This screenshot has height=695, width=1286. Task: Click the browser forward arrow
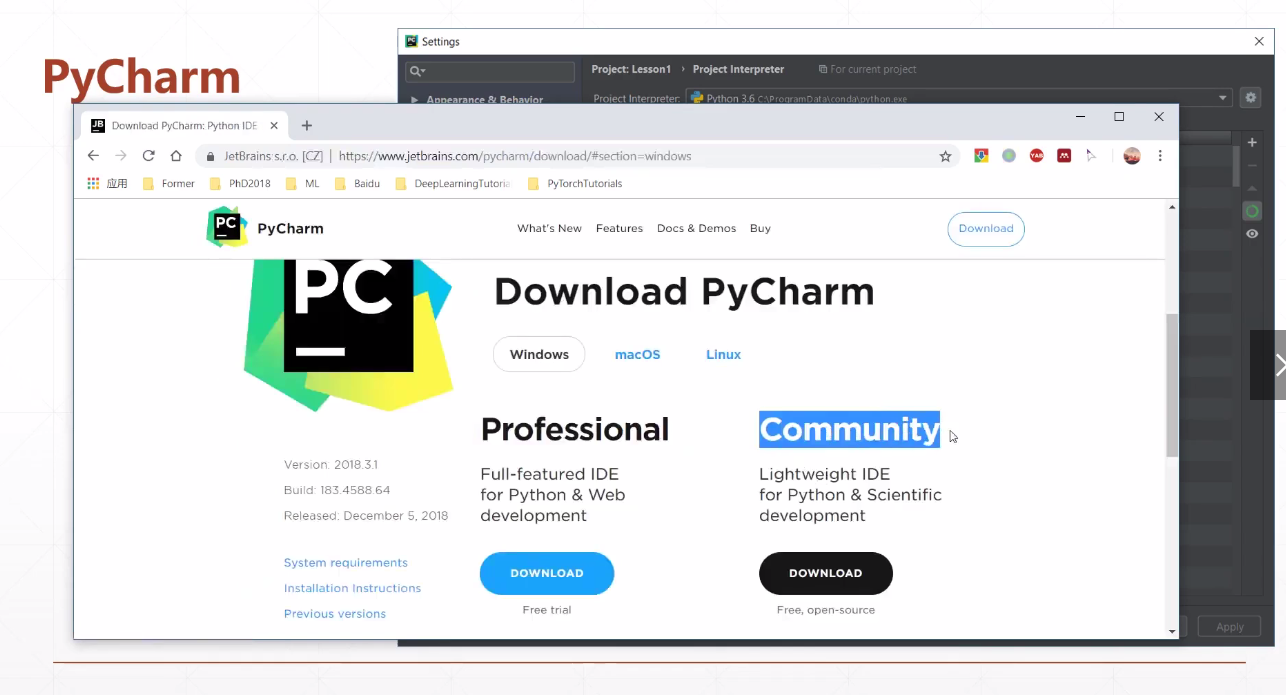(121, 156)
